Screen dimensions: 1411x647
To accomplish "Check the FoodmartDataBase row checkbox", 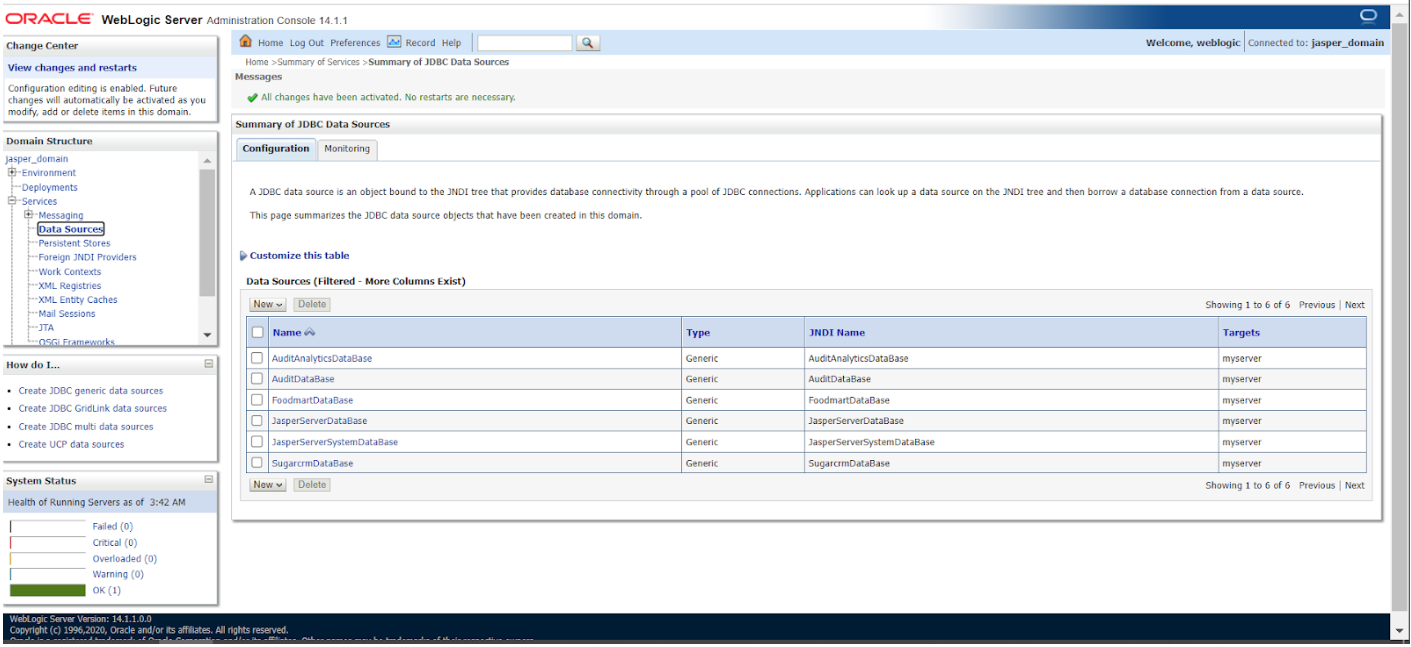I will click(x=257, y=400).
